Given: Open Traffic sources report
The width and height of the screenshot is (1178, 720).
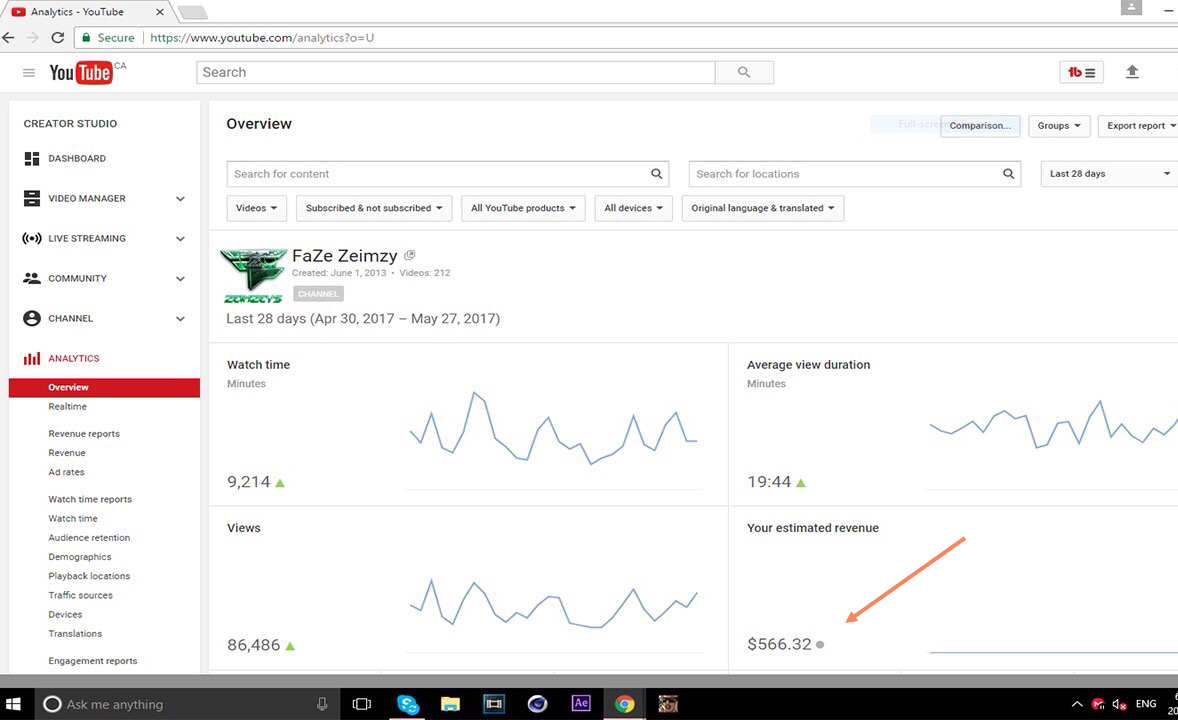Looking at the screenshot, I should (x=80, y=595).
